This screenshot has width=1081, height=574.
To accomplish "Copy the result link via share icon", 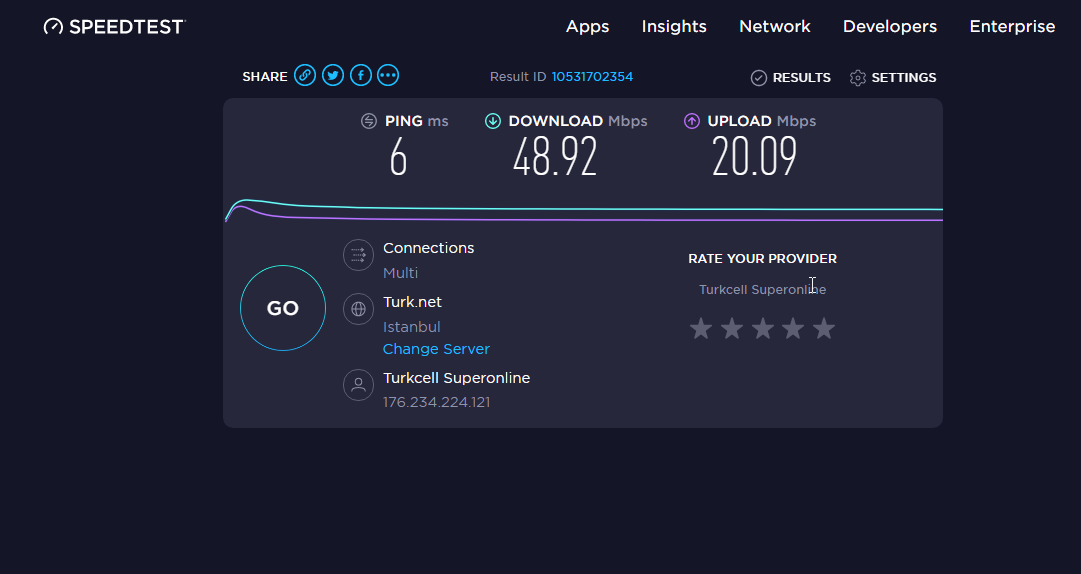I will pos(305,75).
